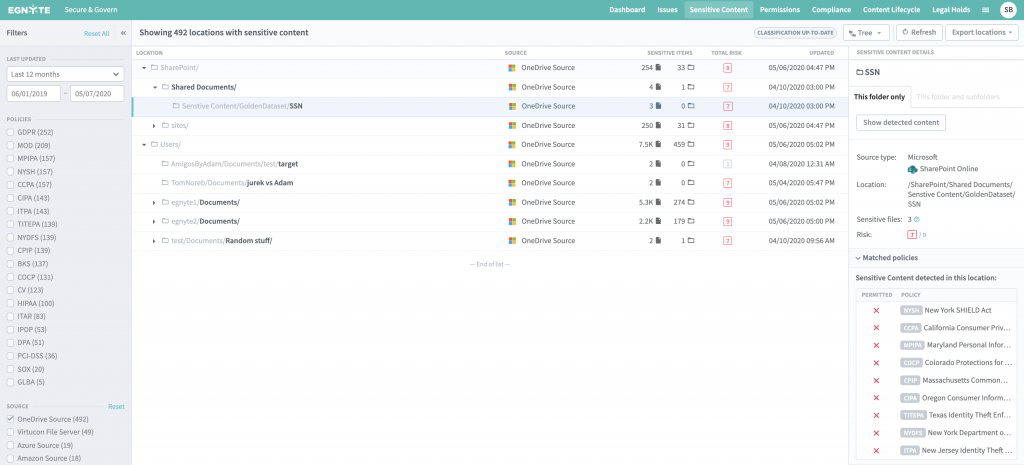Open the hamburger menu in top bar
Viewport: 1024px width, 465px height.
click(x=986, y=9)
